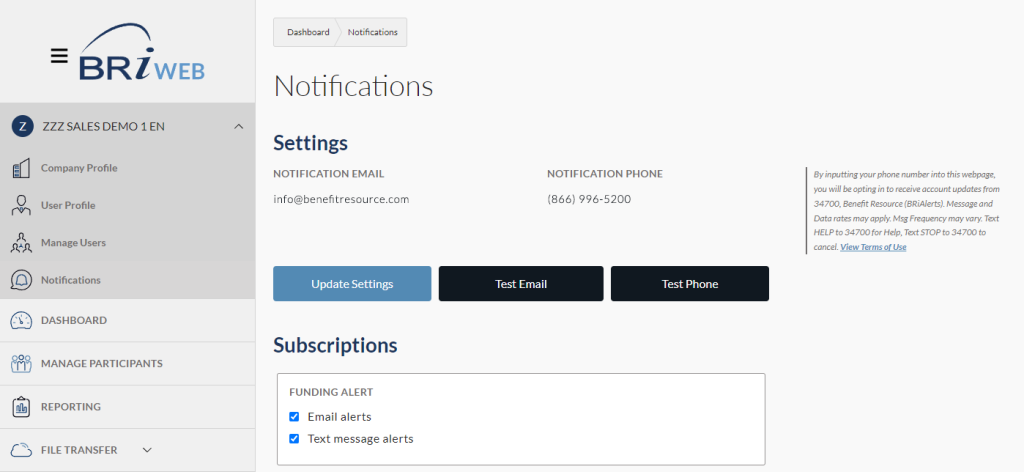Collapse the ZZZ Sales Demo 1 EN section

[x=238, y=127]
